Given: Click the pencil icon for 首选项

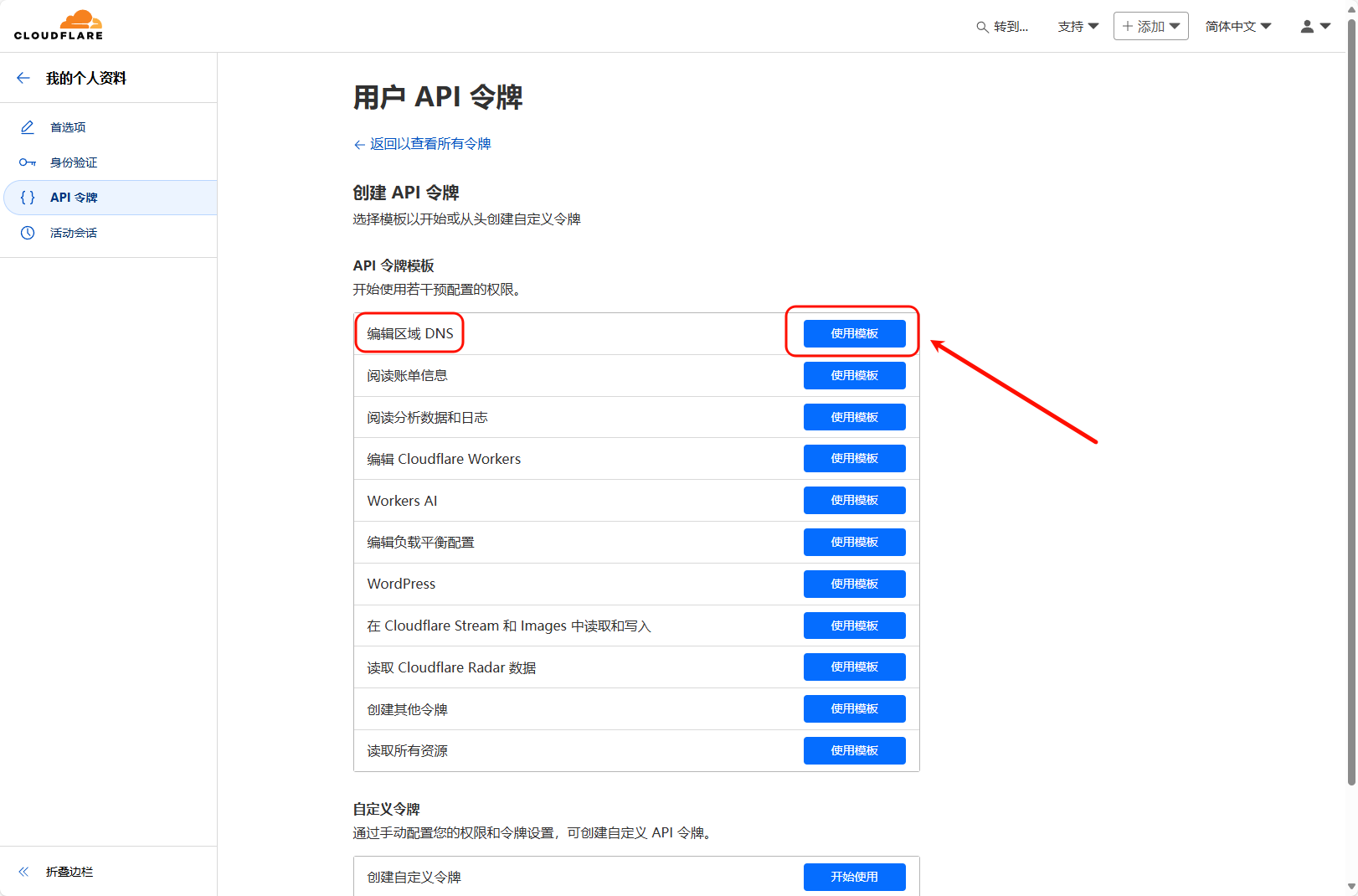Looking at the screenshot, I should pos(28,127).
